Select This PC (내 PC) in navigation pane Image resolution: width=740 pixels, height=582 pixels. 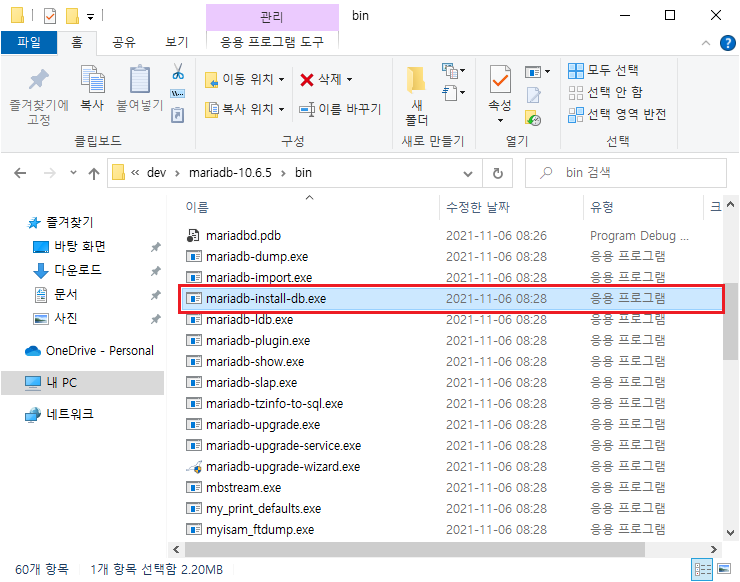(x=83, y=383)
